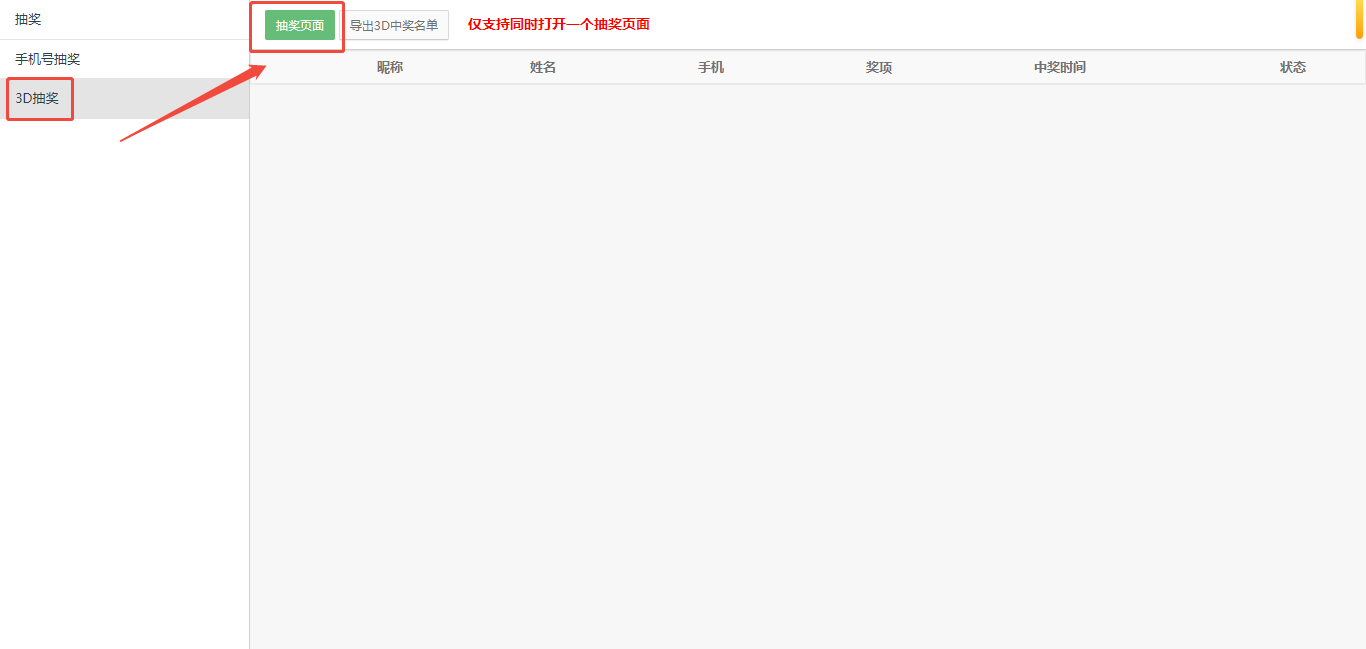Open the 3D抽奖 sidebar item
The height and width of the screenshot is (649, 1366).
(x=38, y=98)
